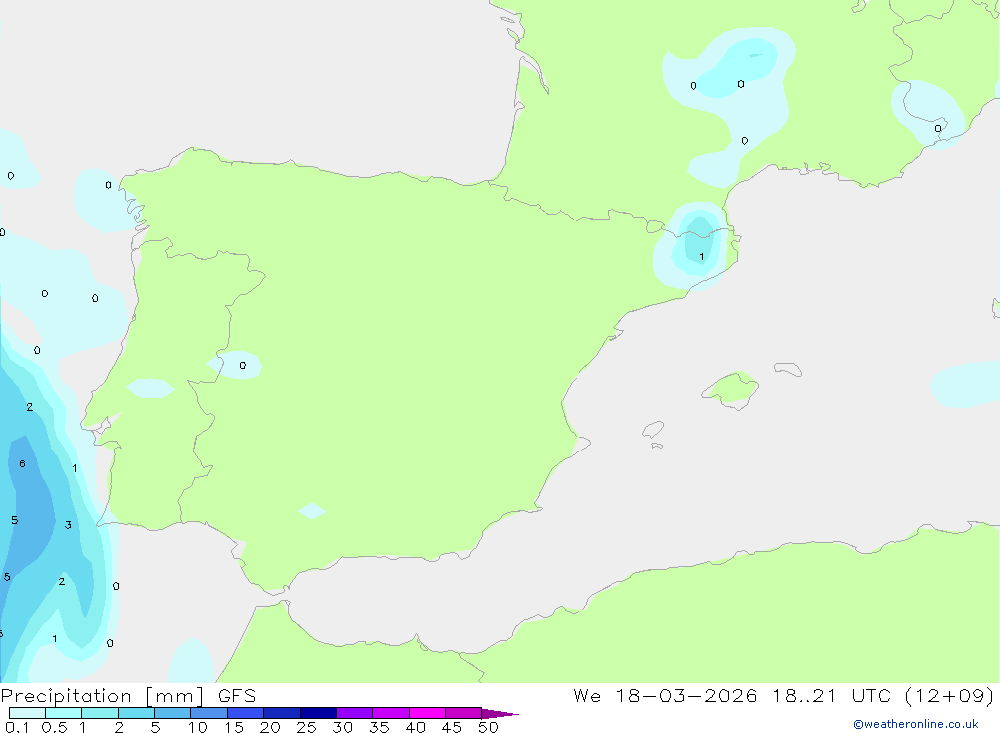Click the "3" precipitation value on the map

pyautogui.click(x=68, y=525)
